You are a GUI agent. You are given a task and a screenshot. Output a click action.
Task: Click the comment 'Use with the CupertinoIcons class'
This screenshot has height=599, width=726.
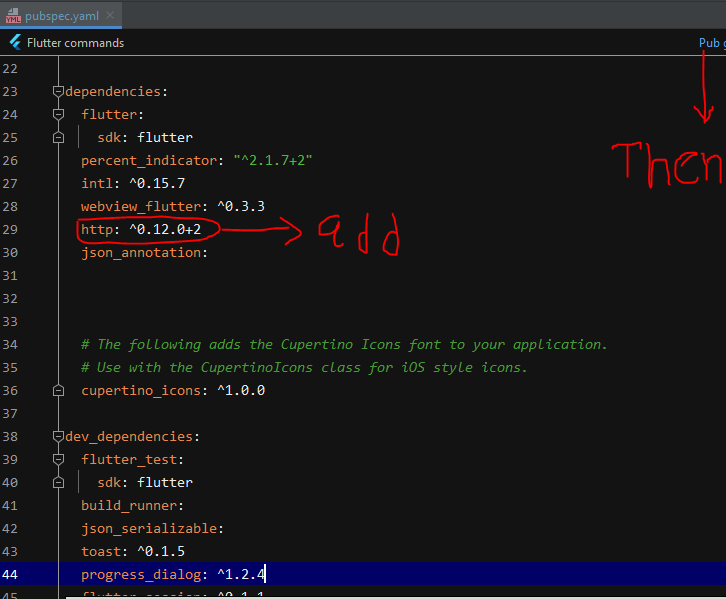pos(304,368)
